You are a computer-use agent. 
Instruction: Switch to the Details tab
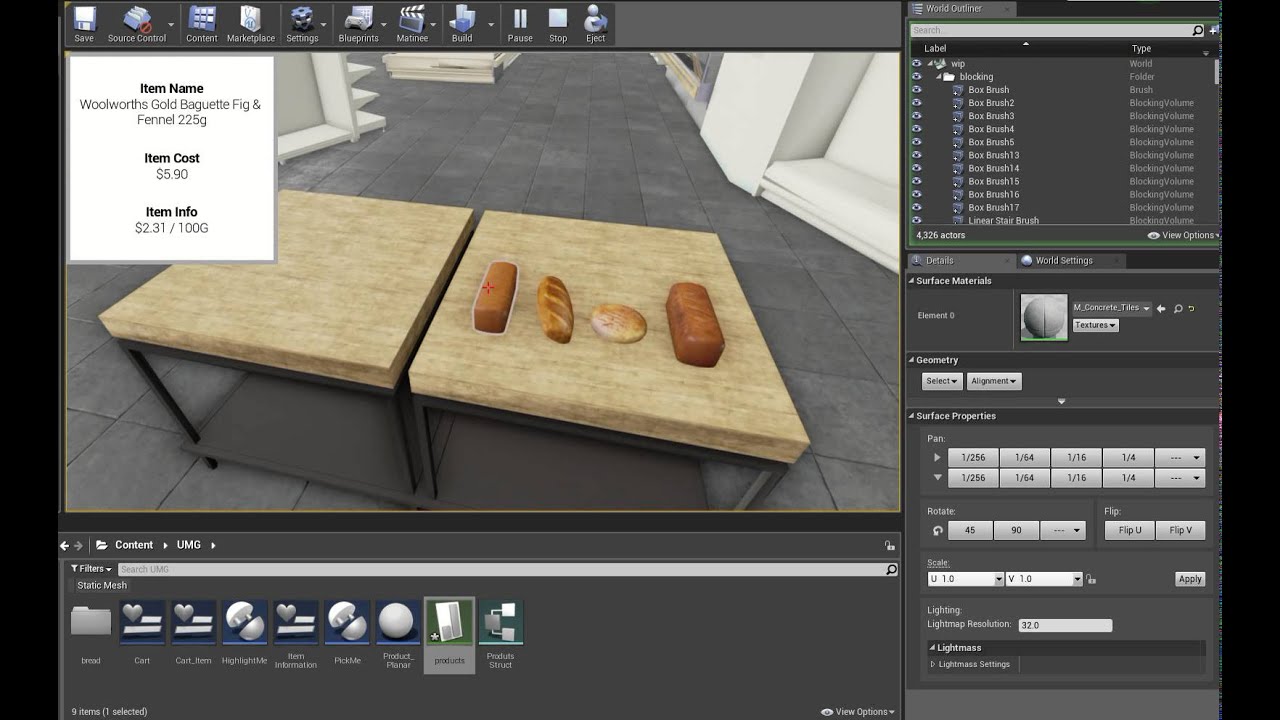939,261
